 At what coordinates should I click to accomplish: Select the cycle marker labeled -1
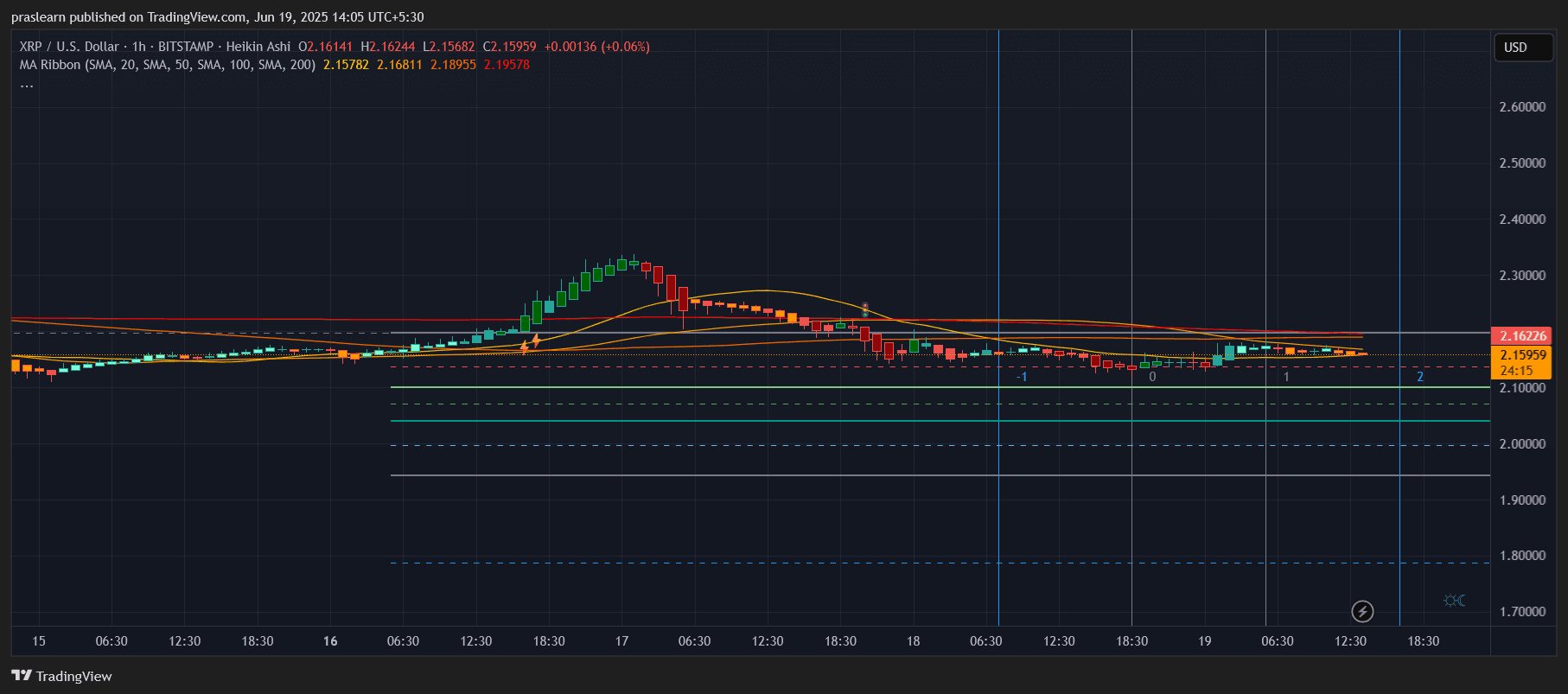tap(1021, 377)
